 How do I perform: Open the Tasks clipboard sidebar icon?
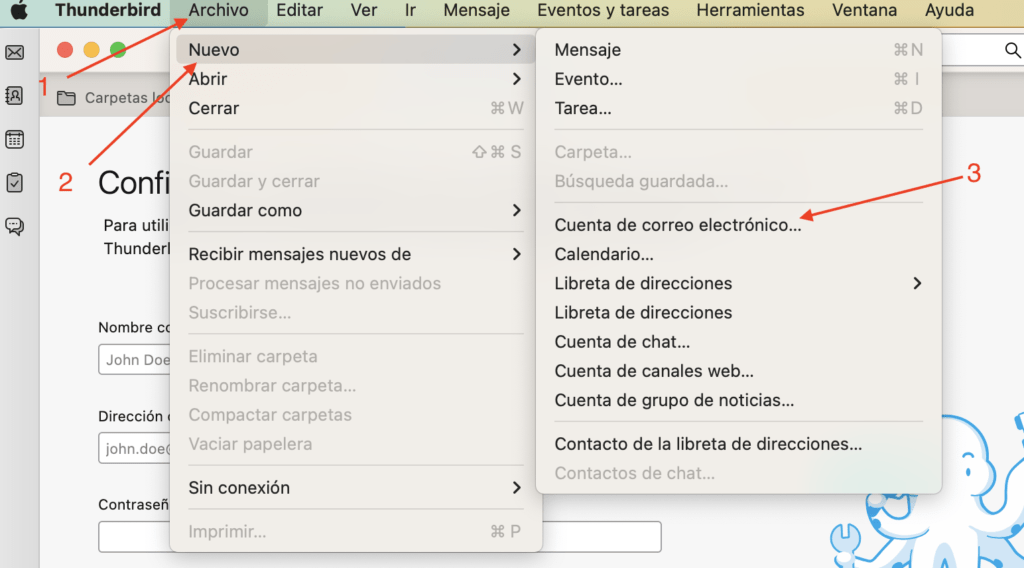pyautogui.click(x=14, y=183)
